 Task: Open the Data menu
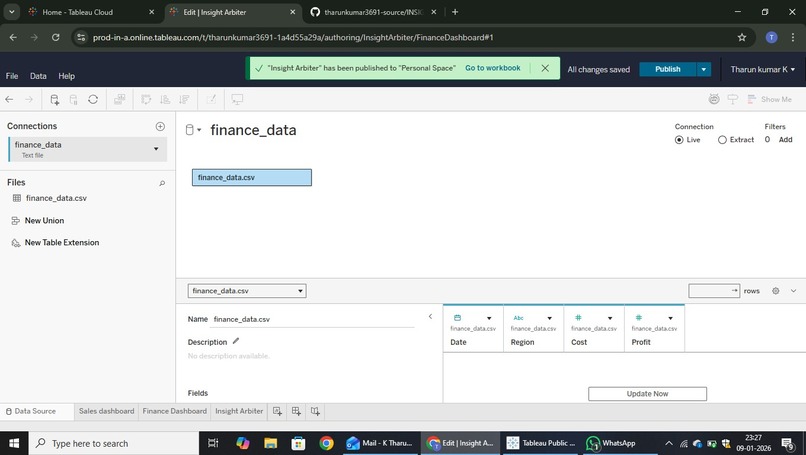[38, 76]
